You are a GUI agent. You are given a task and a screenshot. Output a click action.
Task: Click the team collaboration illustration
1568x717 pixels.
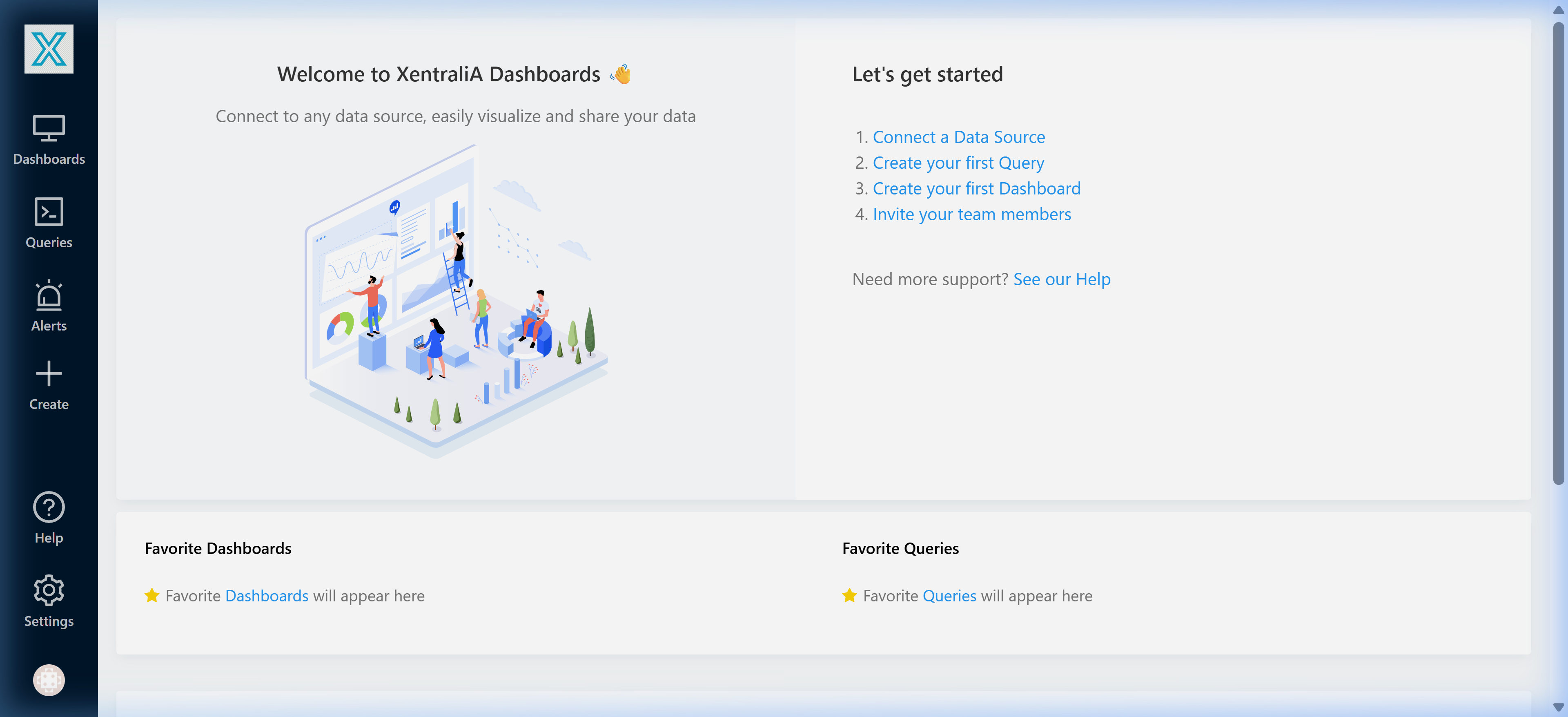457,305
